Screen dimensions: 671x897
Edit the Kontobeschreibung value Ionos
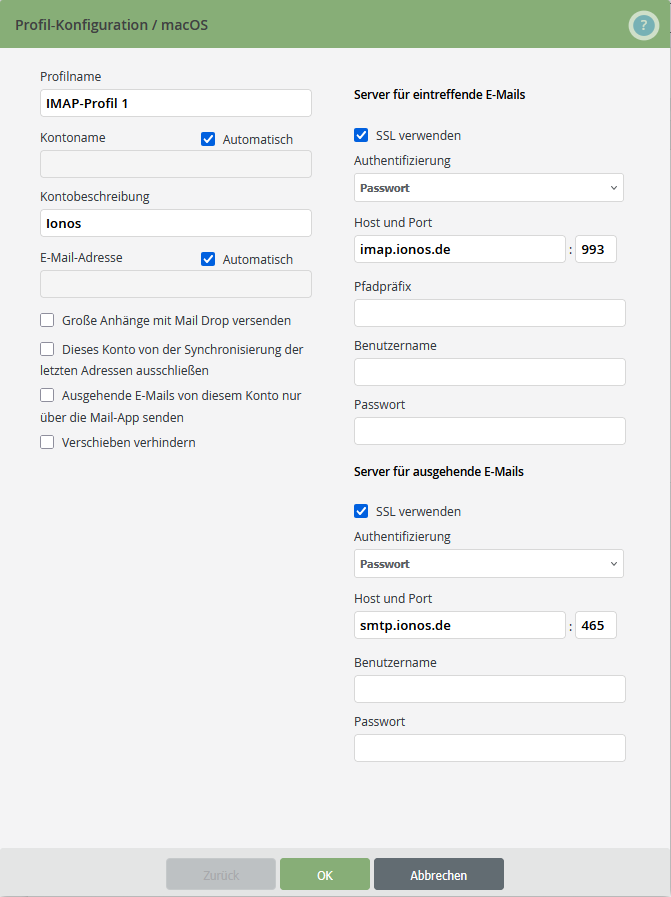pos(175,222)
